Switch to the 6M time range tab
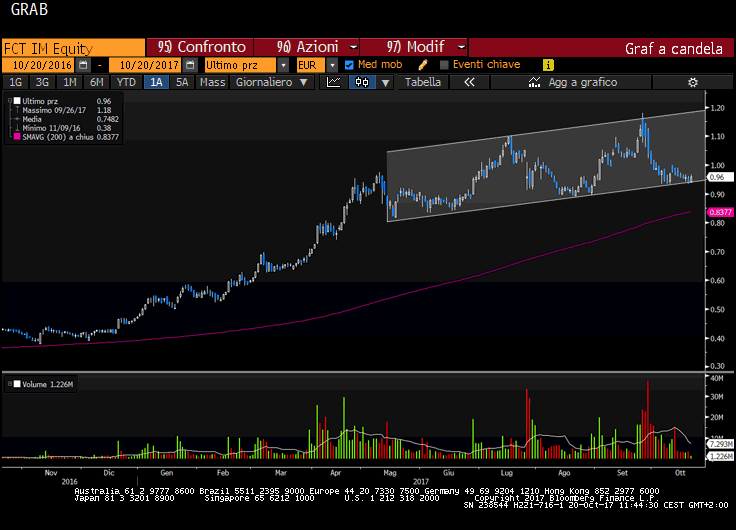The height and width of the screenshot is (530, 736). [x=96, y=82]
